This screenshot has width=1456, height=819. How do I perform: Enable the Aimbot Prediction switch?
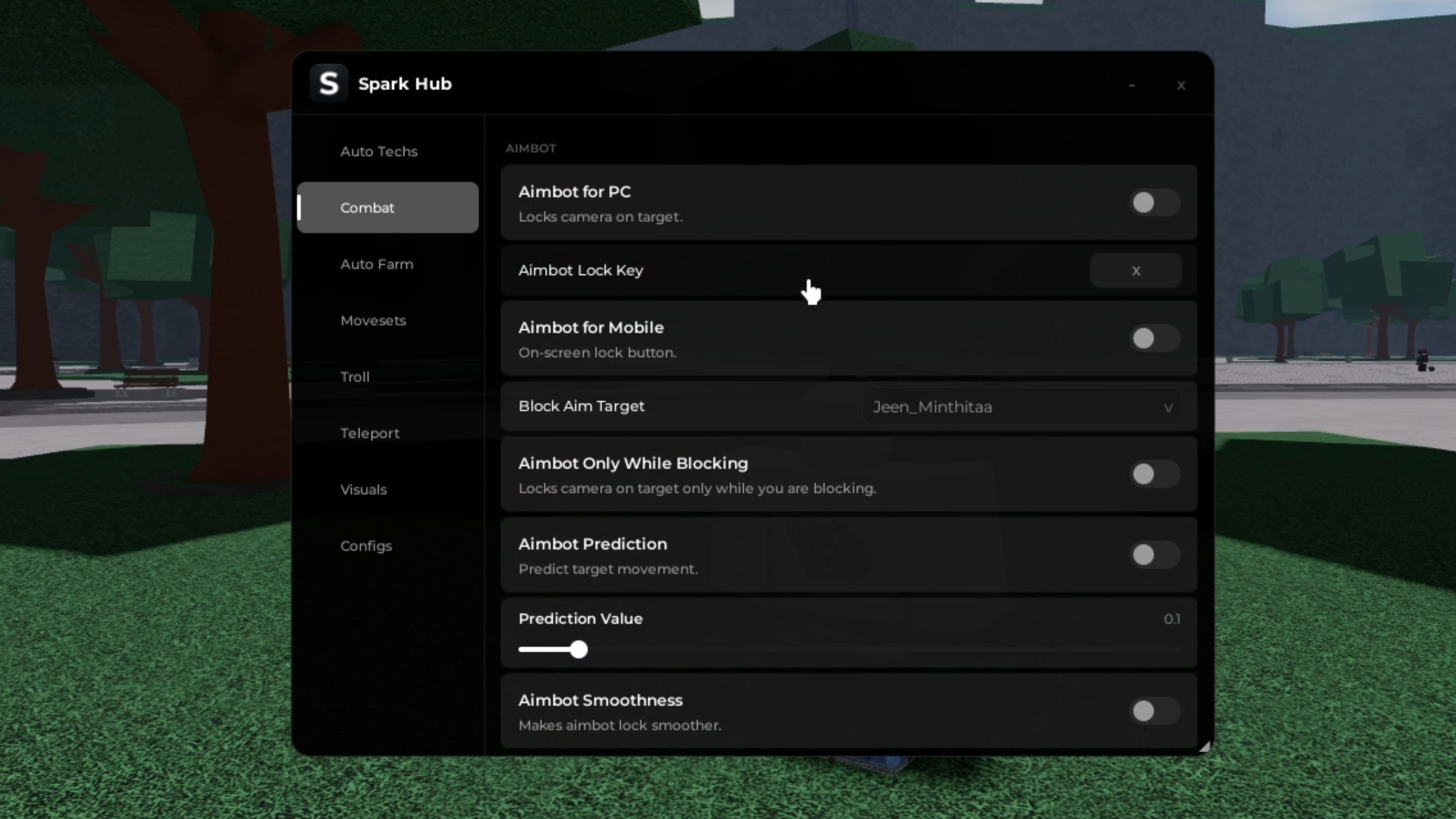click(1155, 555)
